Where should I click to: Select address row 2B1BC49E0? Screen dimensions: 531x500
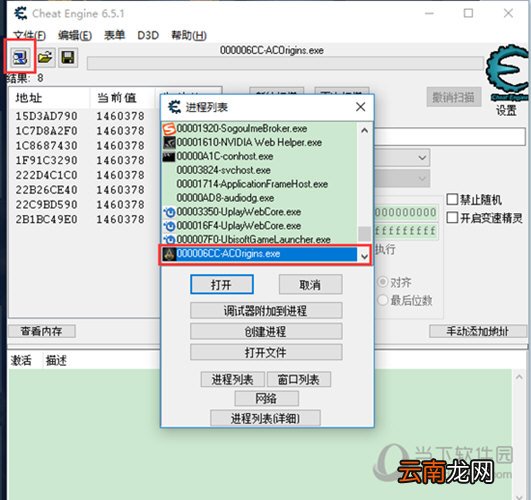coord(81,220)
